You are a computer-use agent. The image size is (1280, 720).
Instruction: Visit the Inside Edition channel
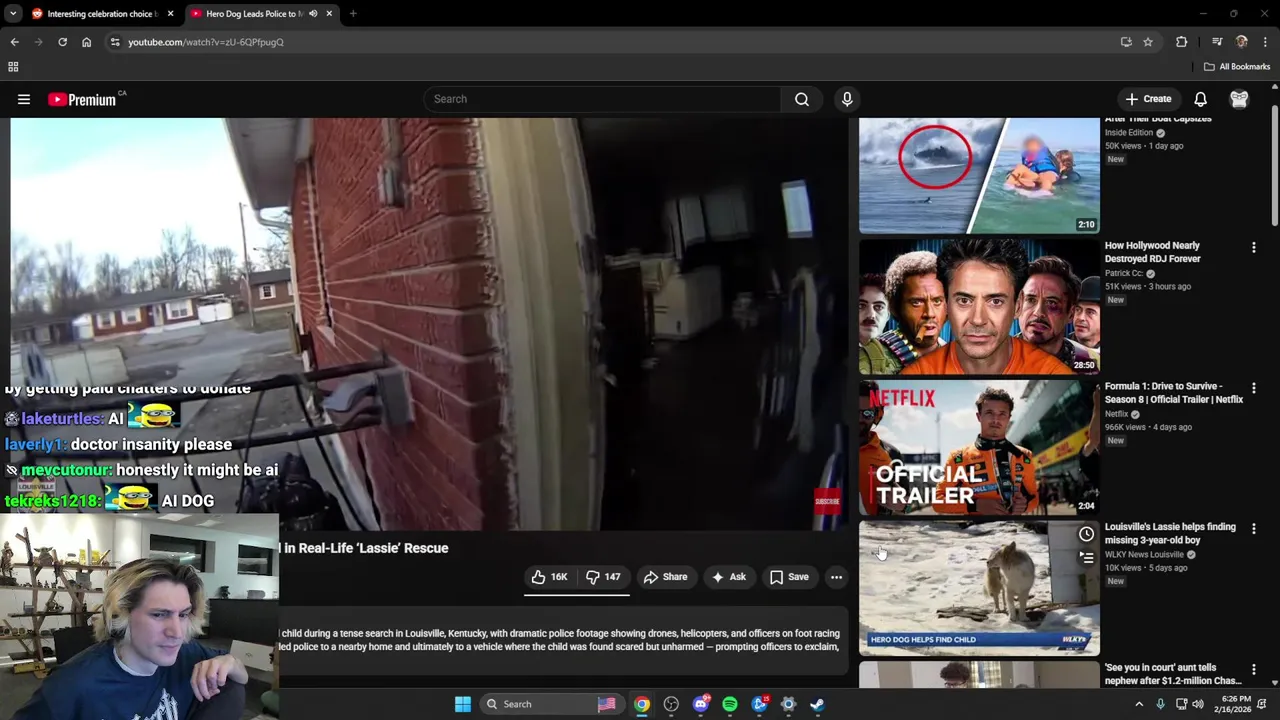coord(1129,132)
